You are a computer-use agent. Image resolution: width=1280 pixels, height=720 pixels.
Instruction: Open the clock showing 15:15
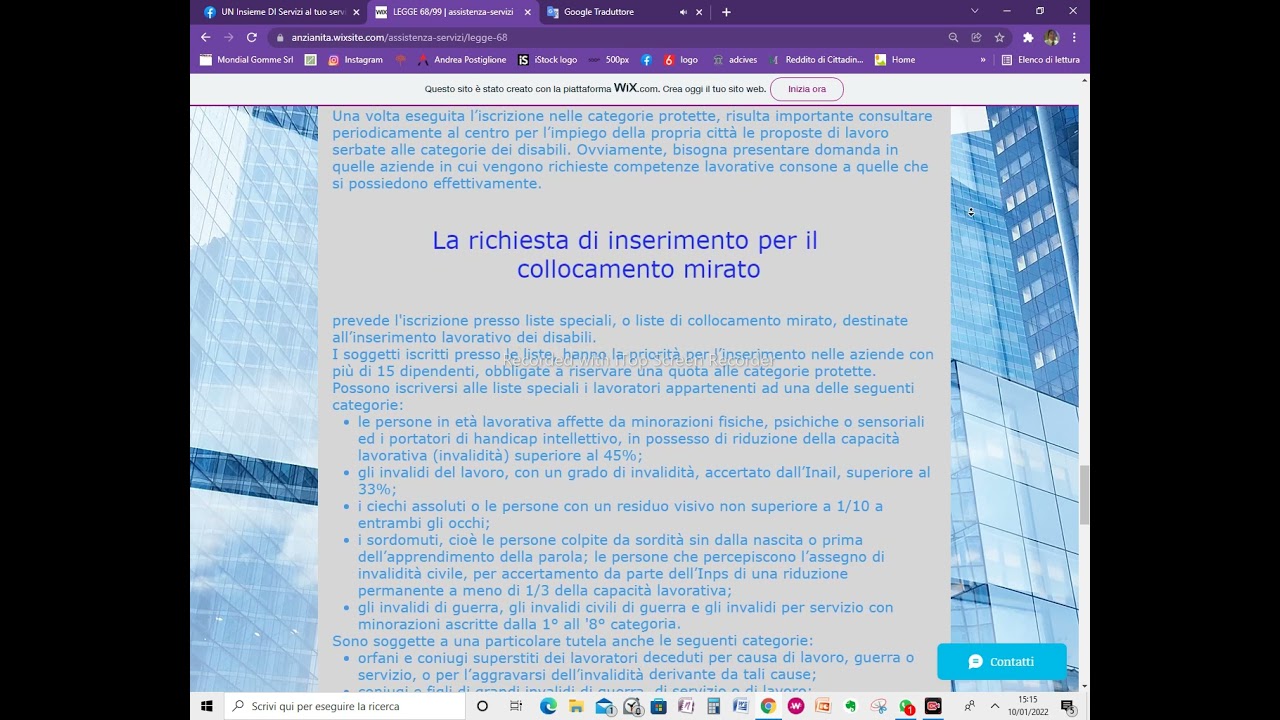[x=1027, y=706]
